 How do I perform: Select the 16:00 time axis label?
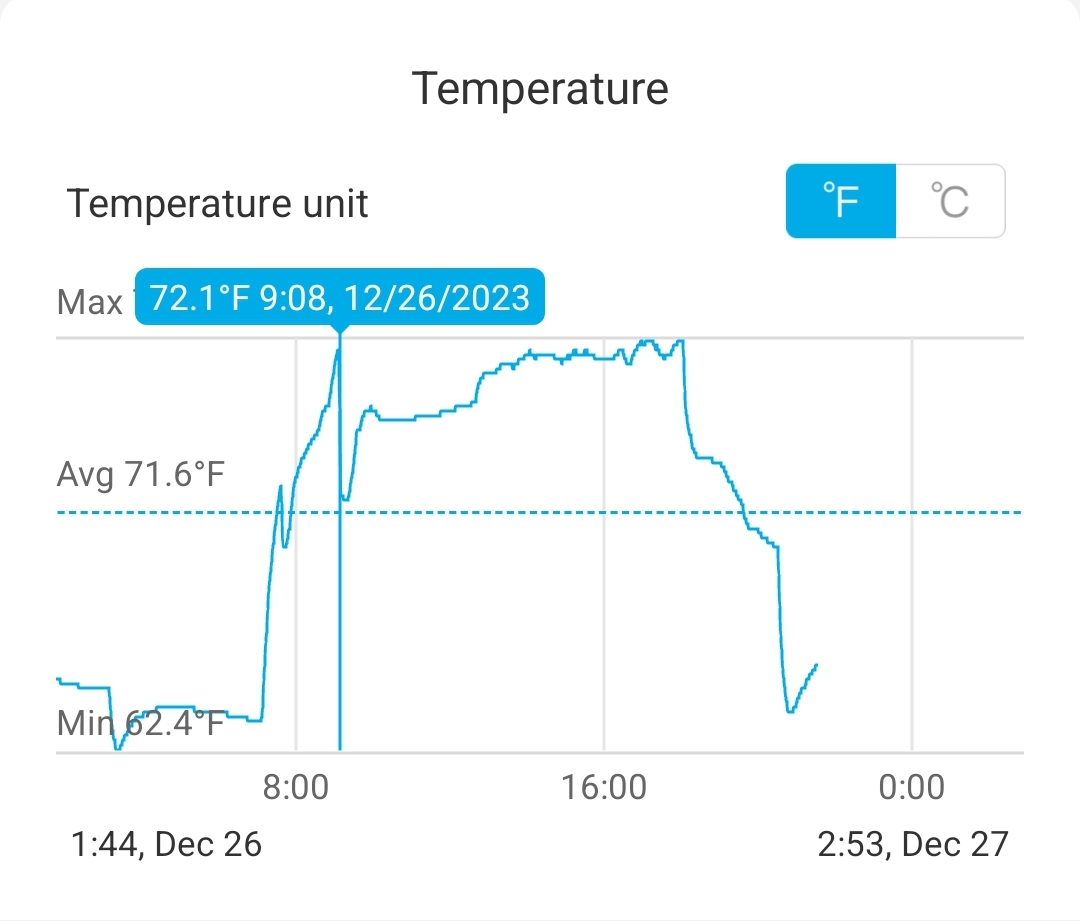point(604,787)
